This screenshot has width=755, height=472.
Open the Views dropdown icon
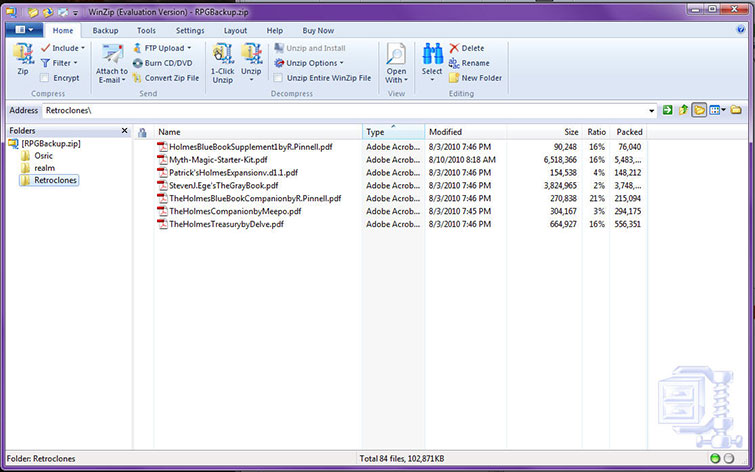coord(717,110)
